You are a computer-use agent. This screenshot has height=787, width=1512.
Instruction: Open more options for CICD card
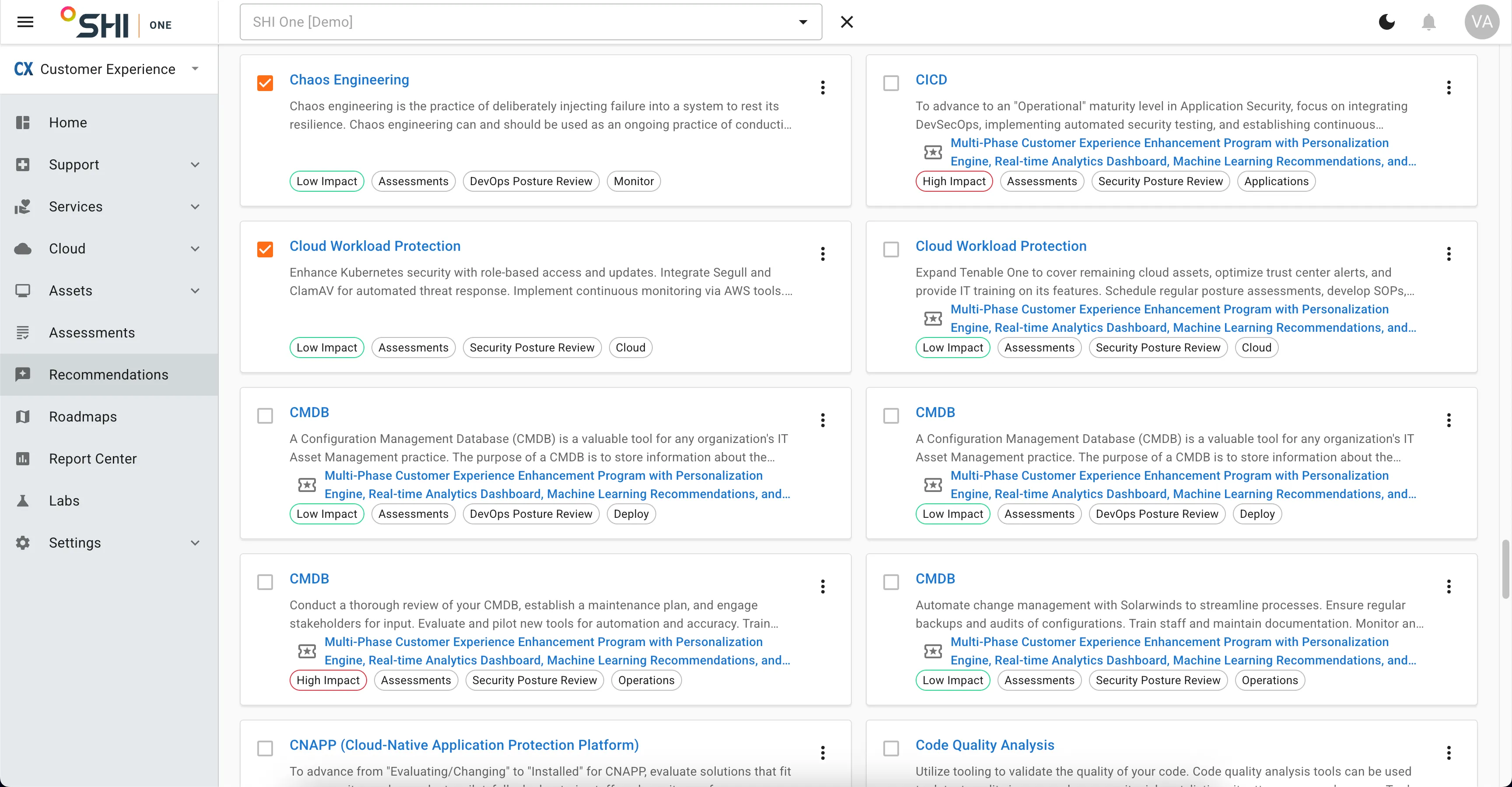1449,88
